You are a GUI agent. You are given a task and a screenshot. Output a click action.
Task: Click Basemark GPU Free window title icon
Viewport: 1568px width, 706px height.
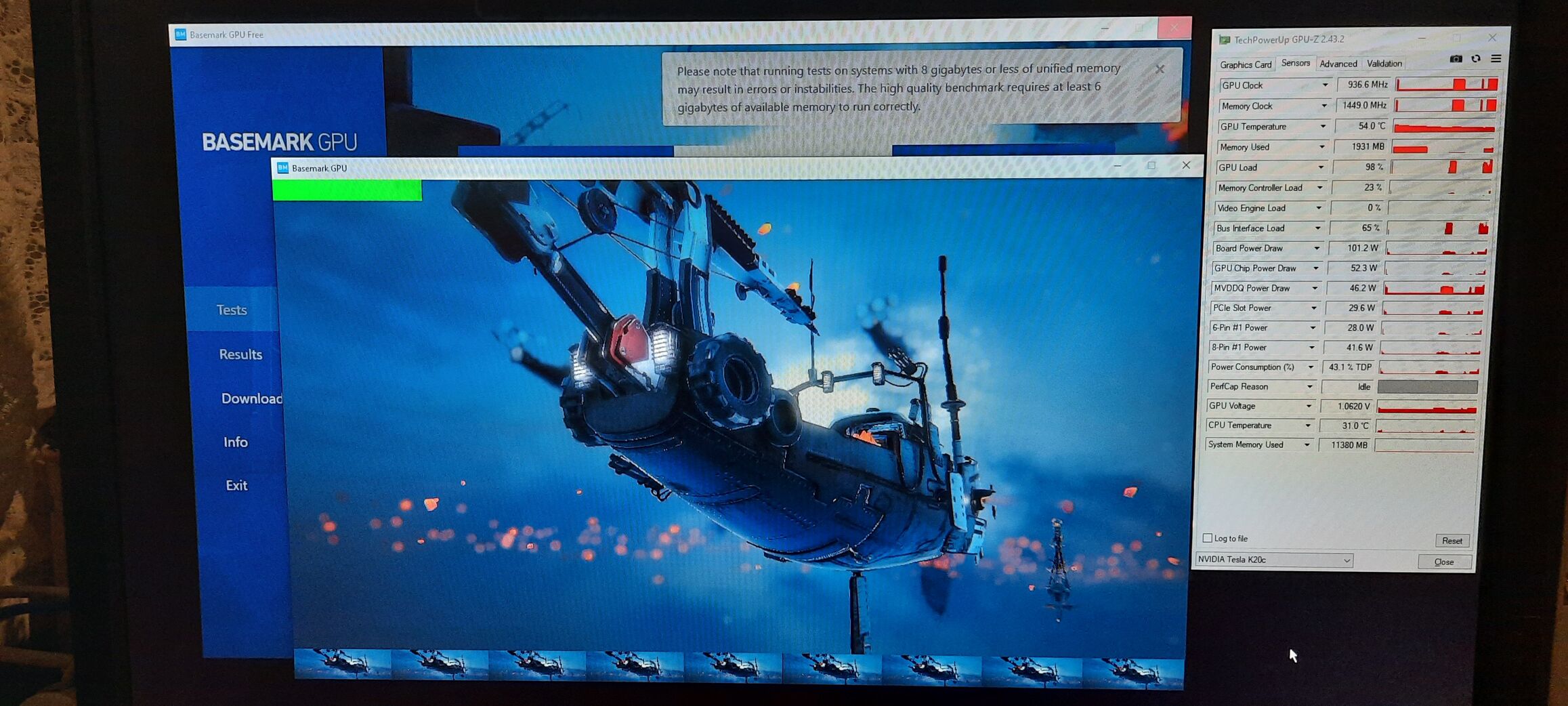(x=181, y=35)
